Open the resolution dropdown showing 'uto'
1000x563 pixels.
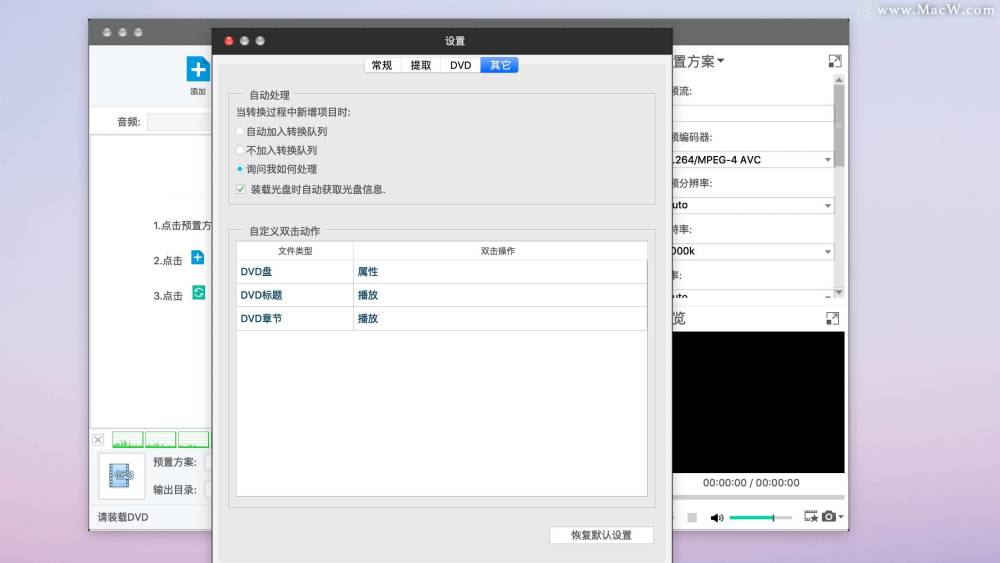(x=753, y=205)
